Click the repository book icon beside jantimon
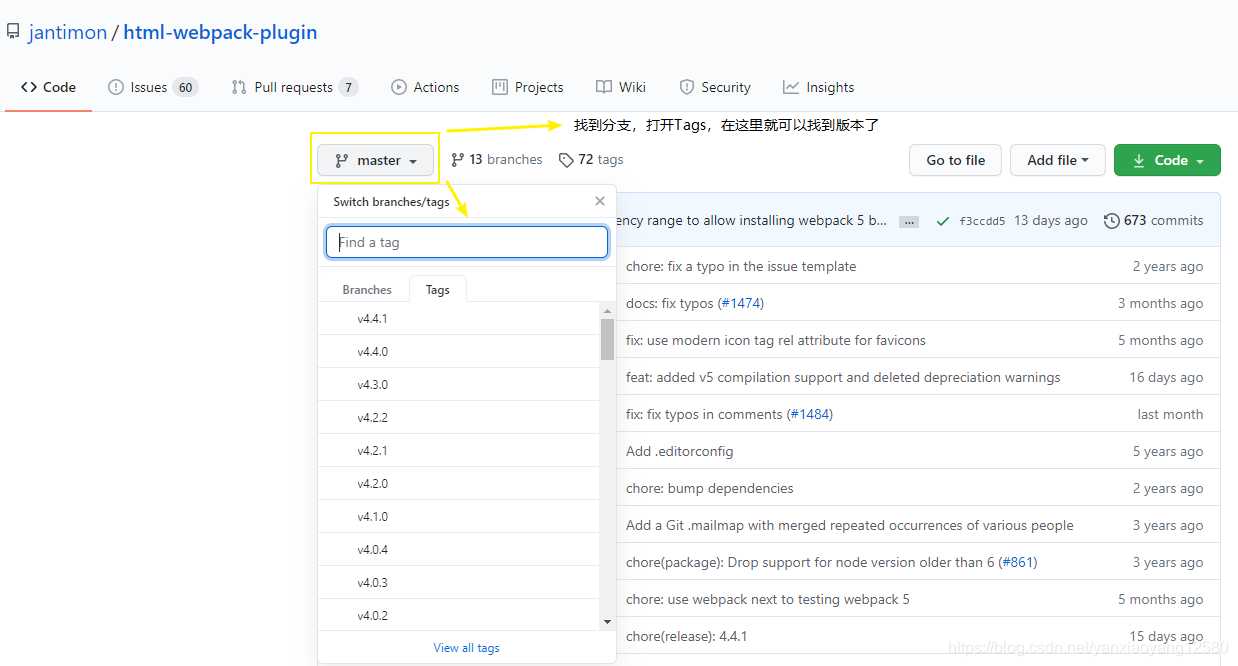The height and width of the screenshot is (666, 1238). pyautogui.click(x=13, y=31)
